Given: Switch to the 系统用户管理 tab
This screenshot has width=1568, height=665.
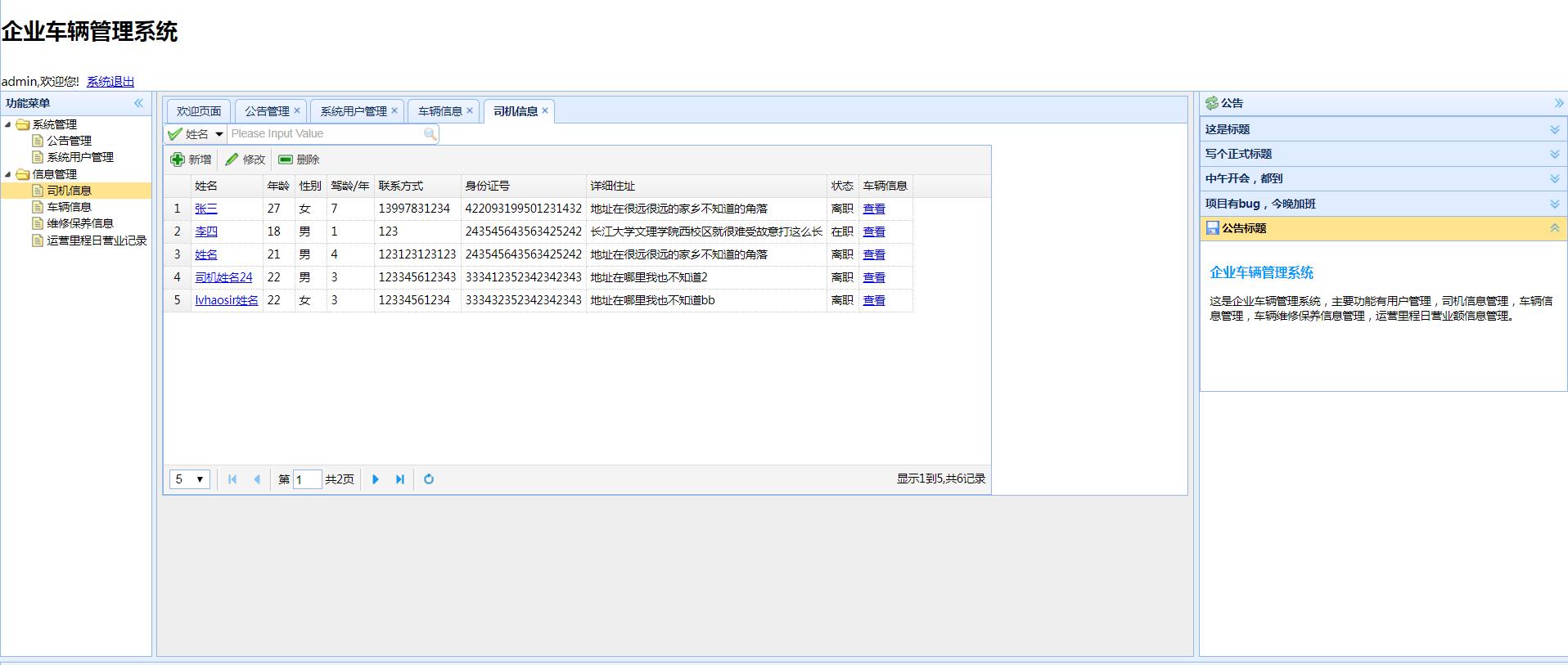Looking at the screenshot, I should 353,111.
